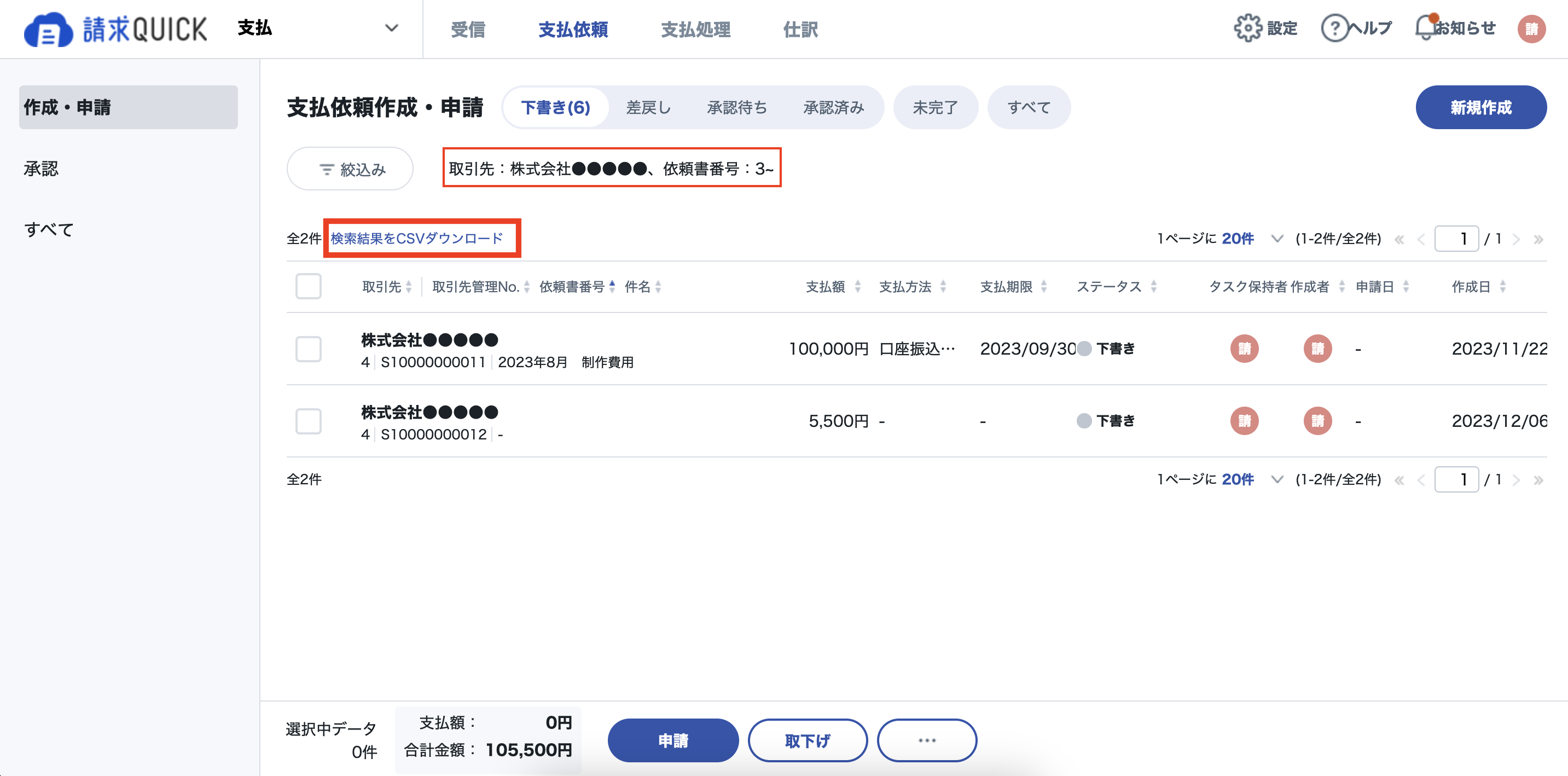Go to next page in bottom pagination
The height and width of the screenshot is (776, 1568).
coord(1516,480)
